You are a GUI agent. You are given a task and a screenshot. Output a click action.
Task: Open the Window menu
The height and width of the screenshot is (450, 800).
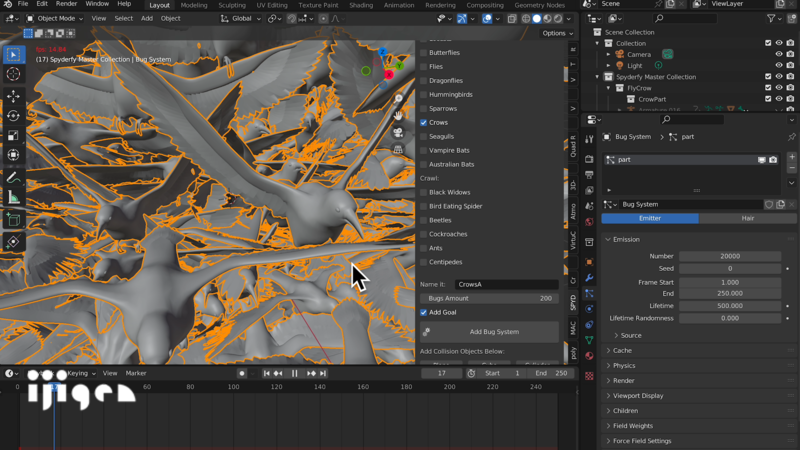(x=97, y=4)
